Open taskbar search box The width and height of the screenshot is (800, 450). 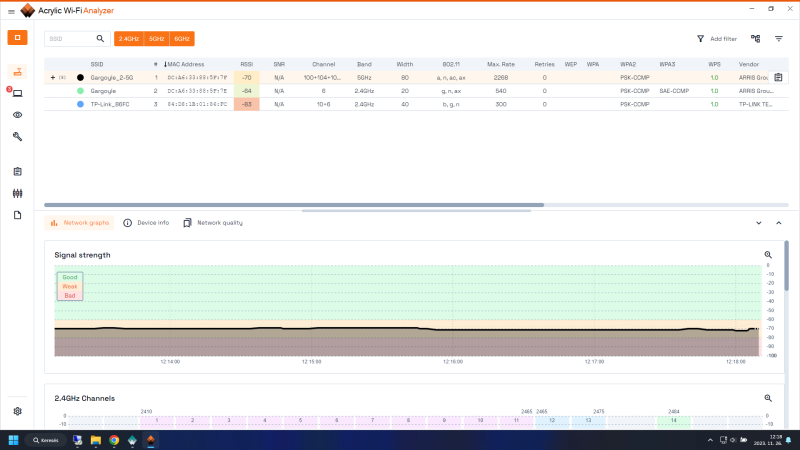coord(46,440)
